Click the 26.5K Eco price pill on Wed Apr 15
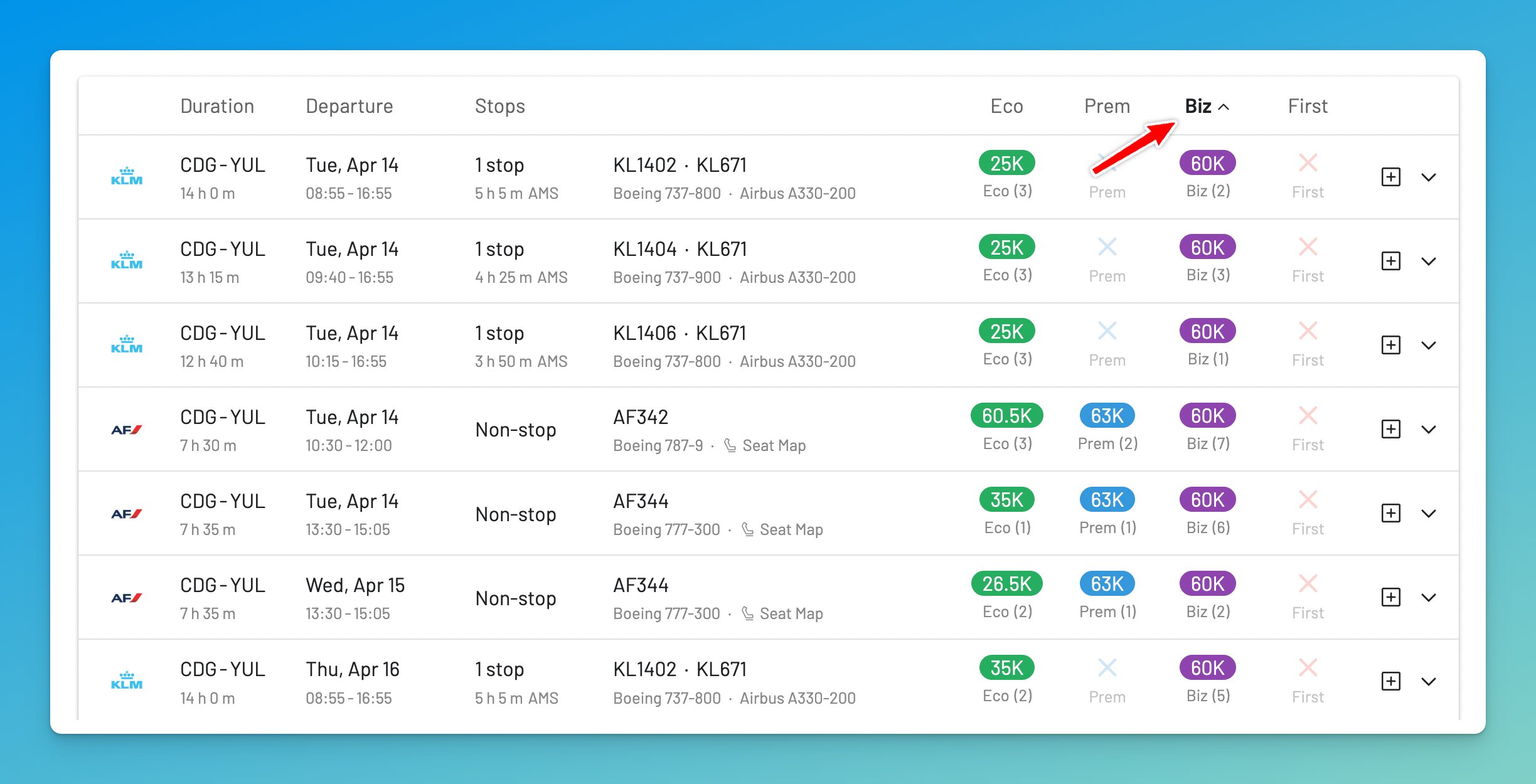Screen dimensions: 1536x784 tap(1006, 583)
